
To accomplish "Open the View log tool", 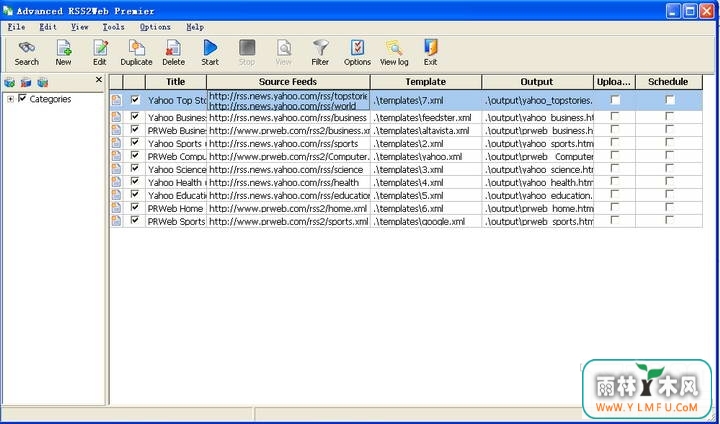I will (x=394, y=53).
